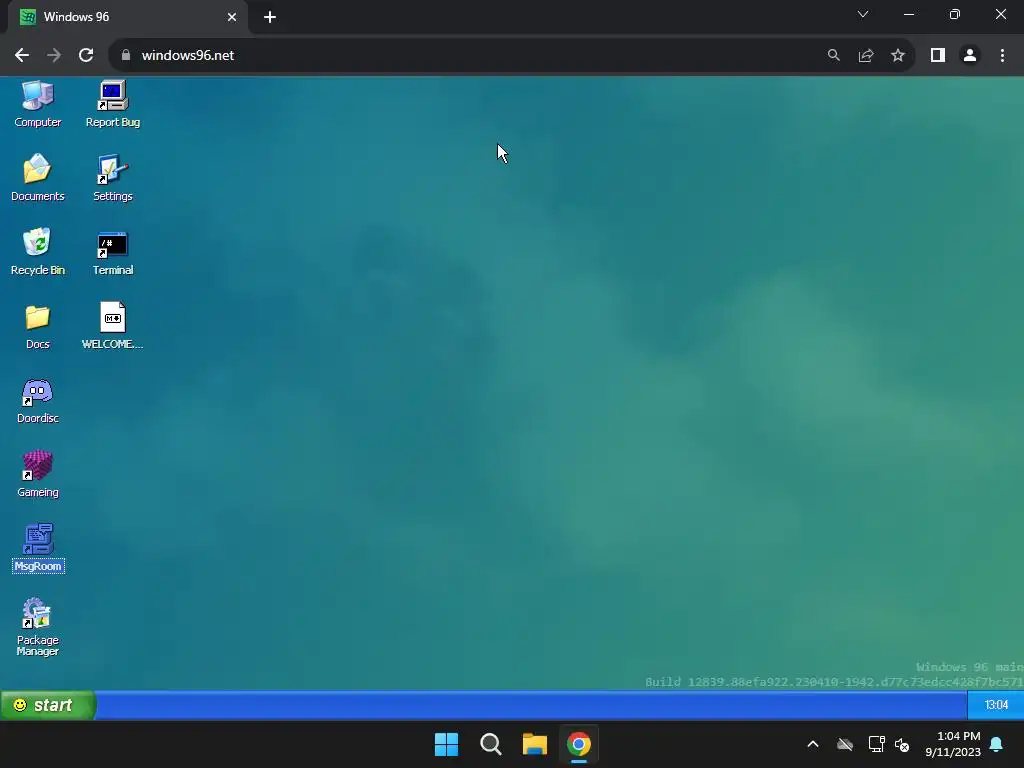View site information via lock icon

coord(126,56)
